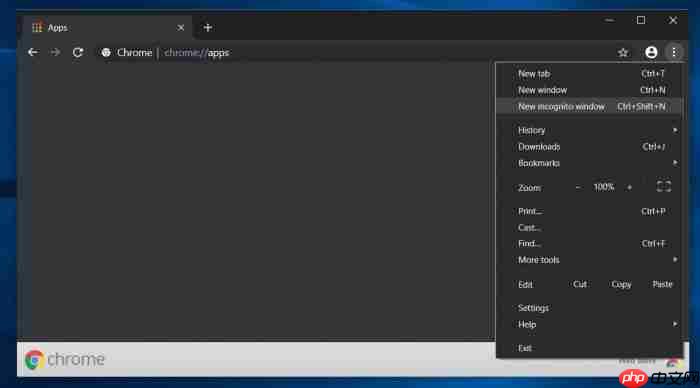Open Downloads from the menu
This screenshot has width=700, height=388.
click(589, 147)
